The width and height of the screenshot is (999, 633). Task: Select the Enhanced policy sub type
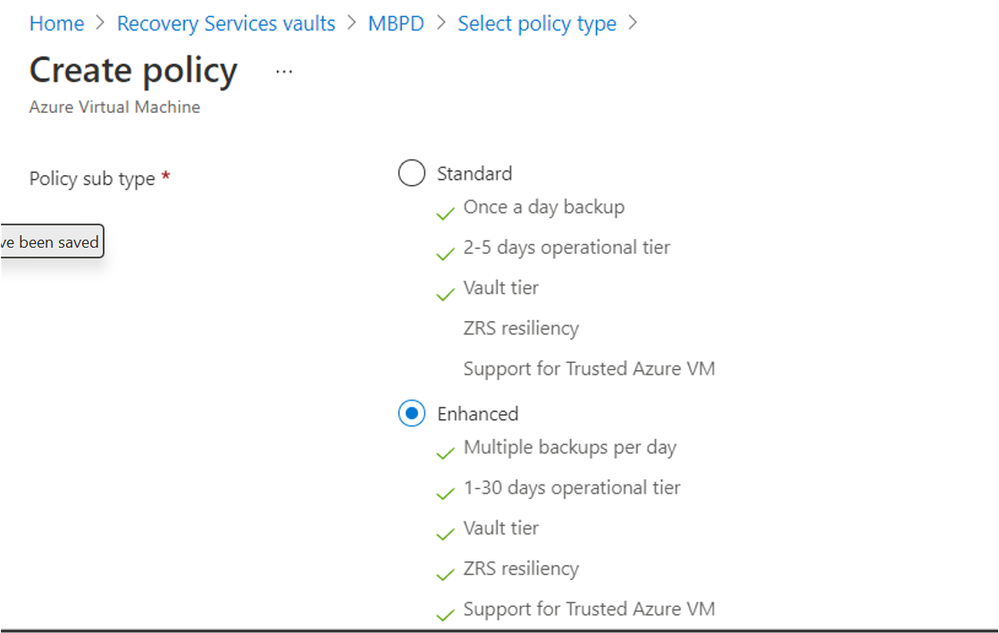(412, 413)
